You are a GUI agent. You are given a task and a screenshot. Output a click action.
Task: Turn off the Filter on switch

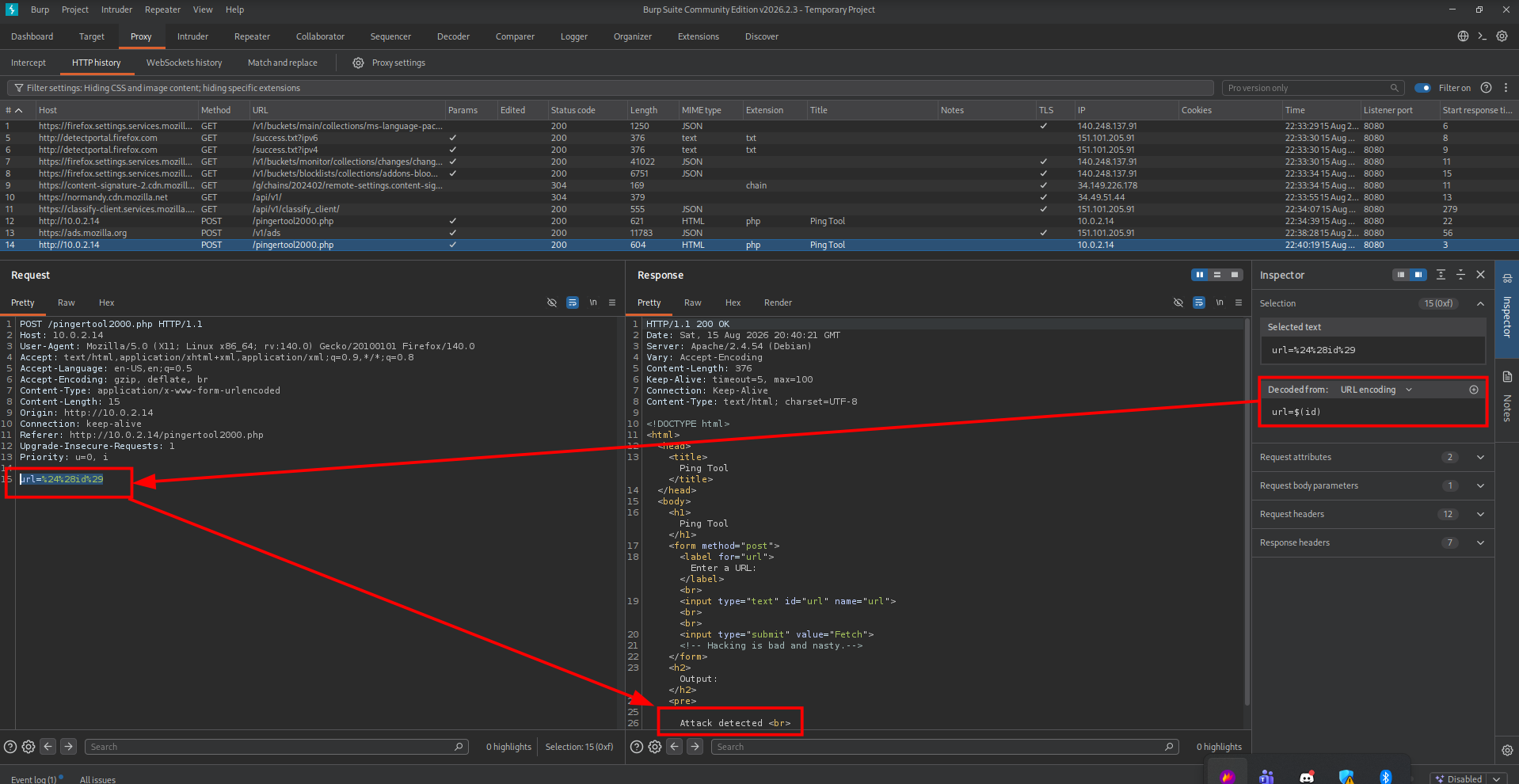(1423, 88)
